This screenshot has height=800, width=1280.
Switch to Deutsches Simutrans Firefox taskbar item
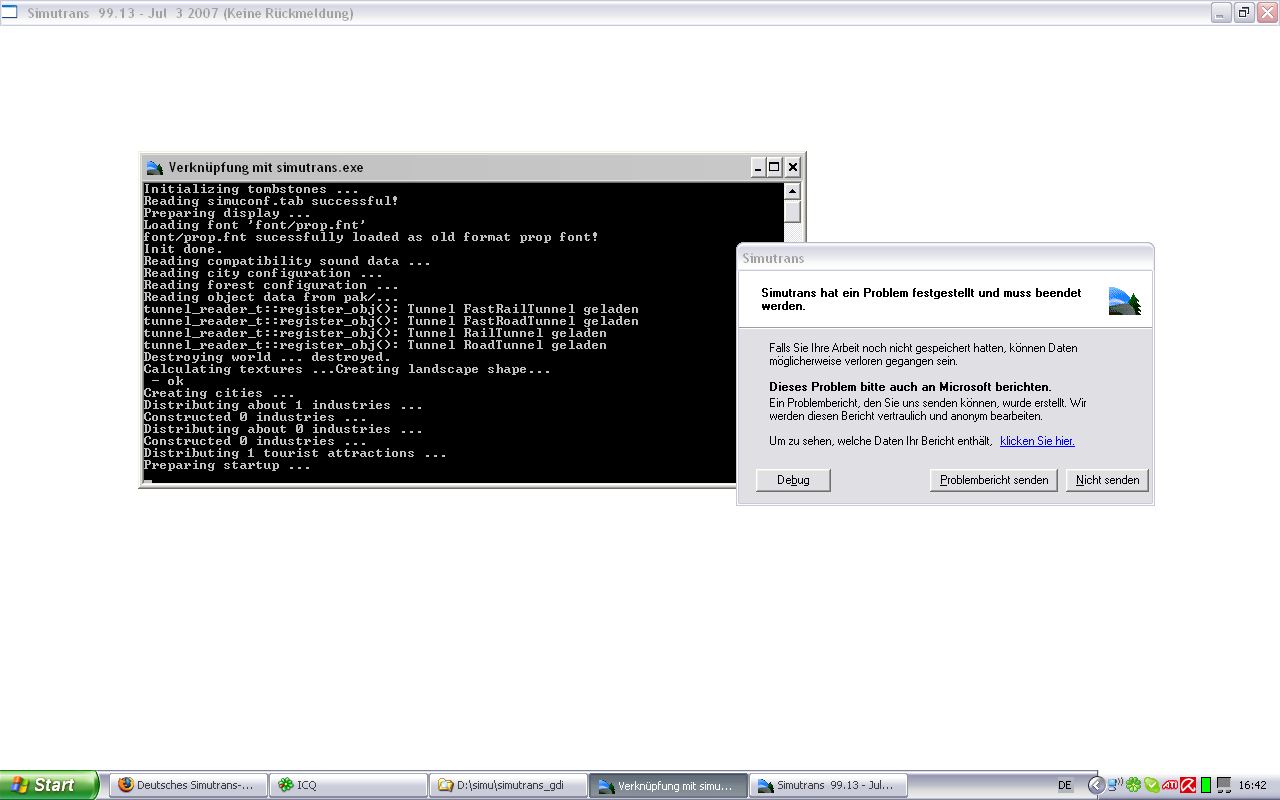(188, 785)
